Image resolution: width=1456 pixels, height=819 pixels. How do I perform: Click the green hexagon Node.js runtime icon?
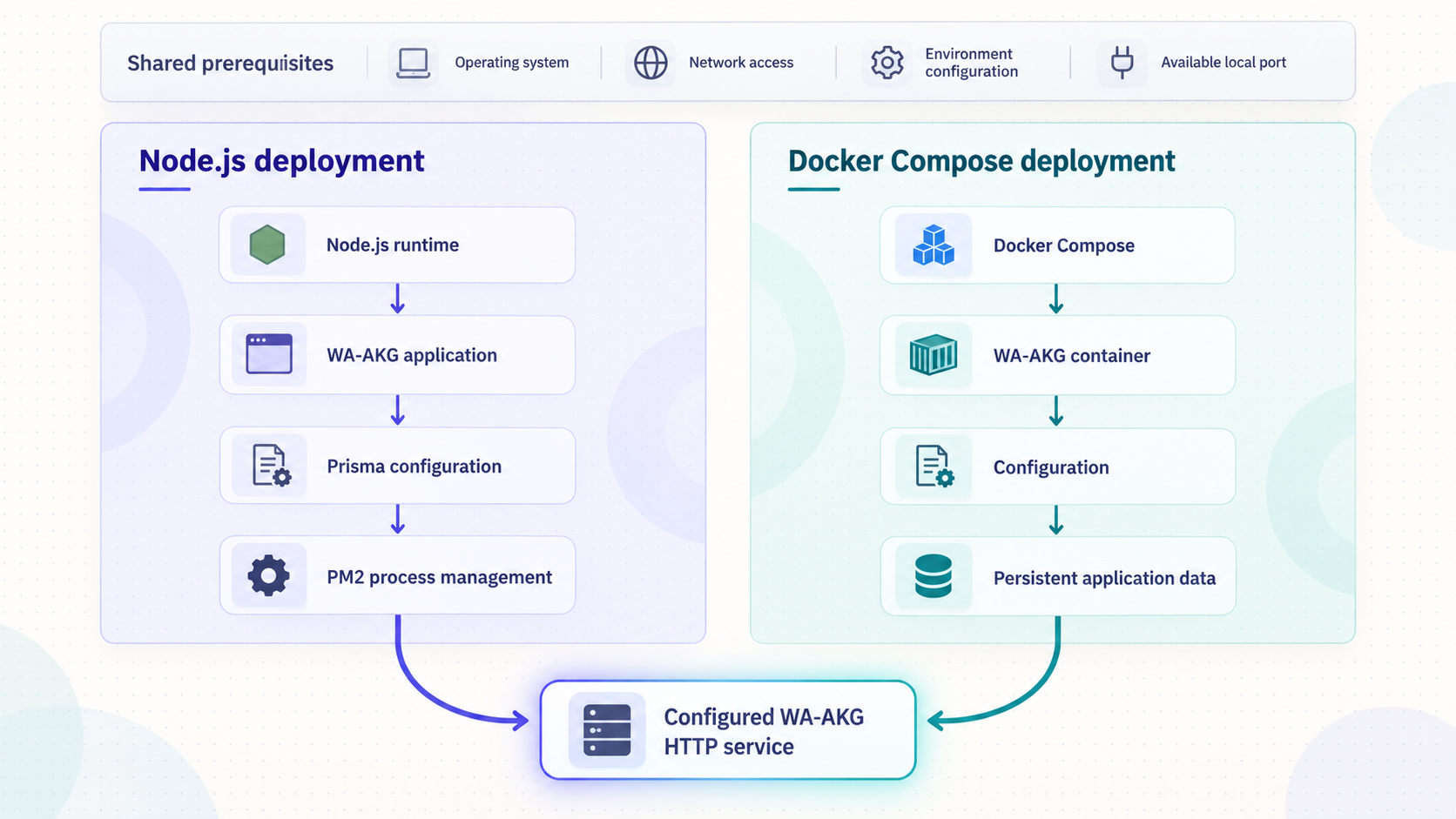(x=267, y=245)
